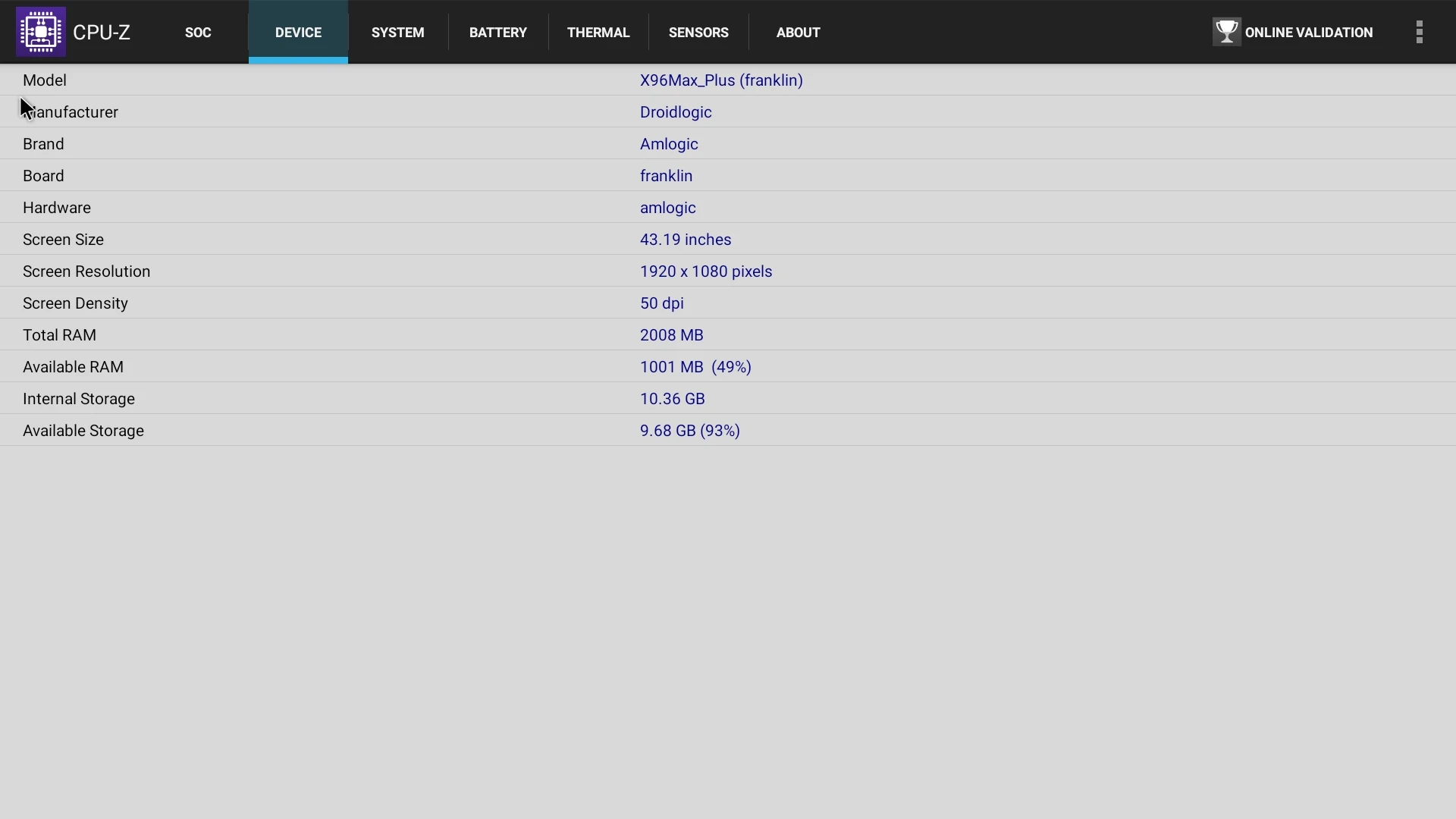Click the CPU-Z chip logo icon
The height and width of the screenshot is (819, 1456).
(x=41, y=32)
